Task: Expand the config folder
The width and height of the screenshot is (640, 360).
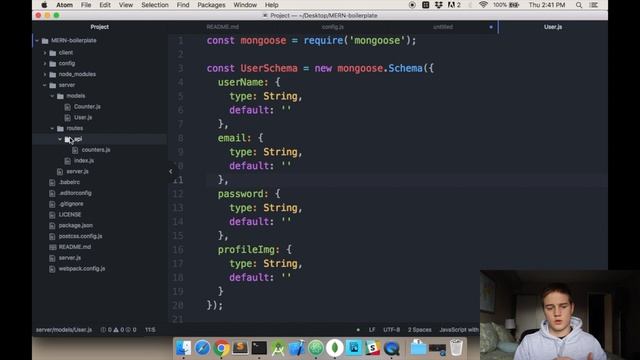Action: [45, 64]
